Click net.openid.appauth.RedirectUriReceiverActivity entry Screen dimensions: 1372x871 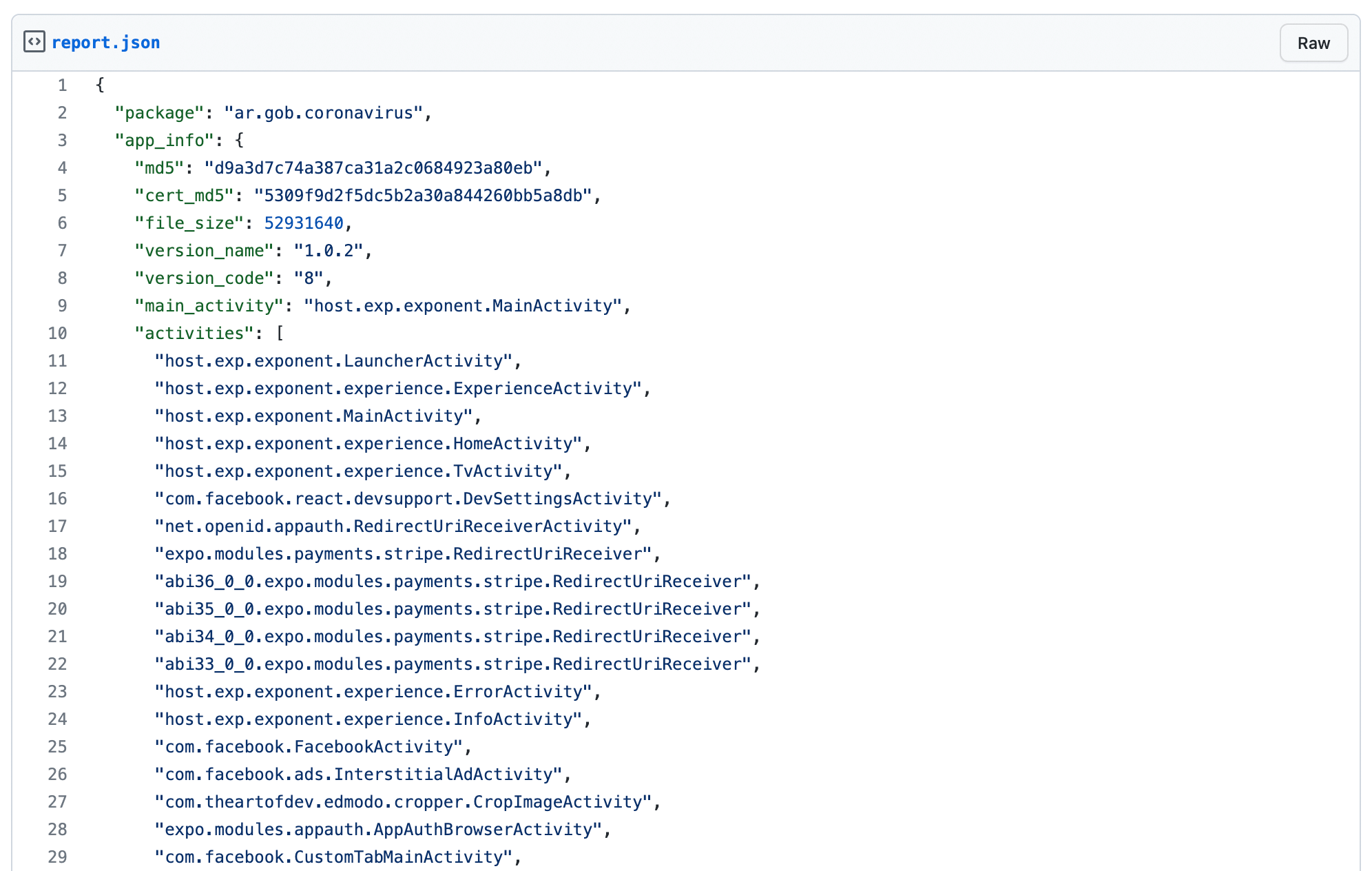click(x=393, y=526)
